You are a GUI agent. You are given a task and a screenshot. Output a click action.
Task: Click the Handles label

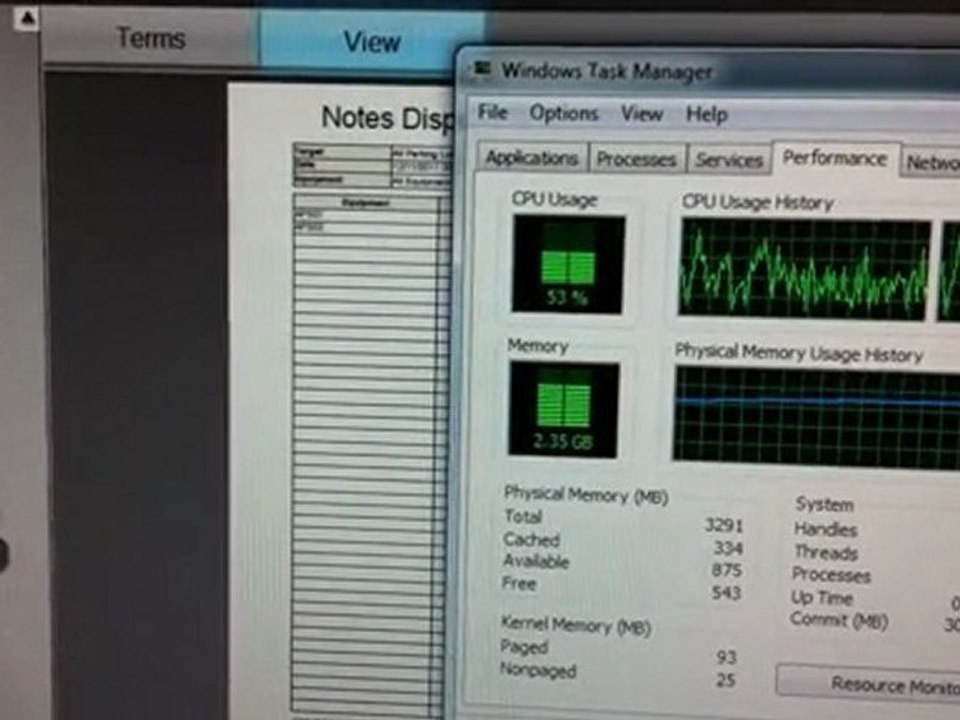[825, 528]
